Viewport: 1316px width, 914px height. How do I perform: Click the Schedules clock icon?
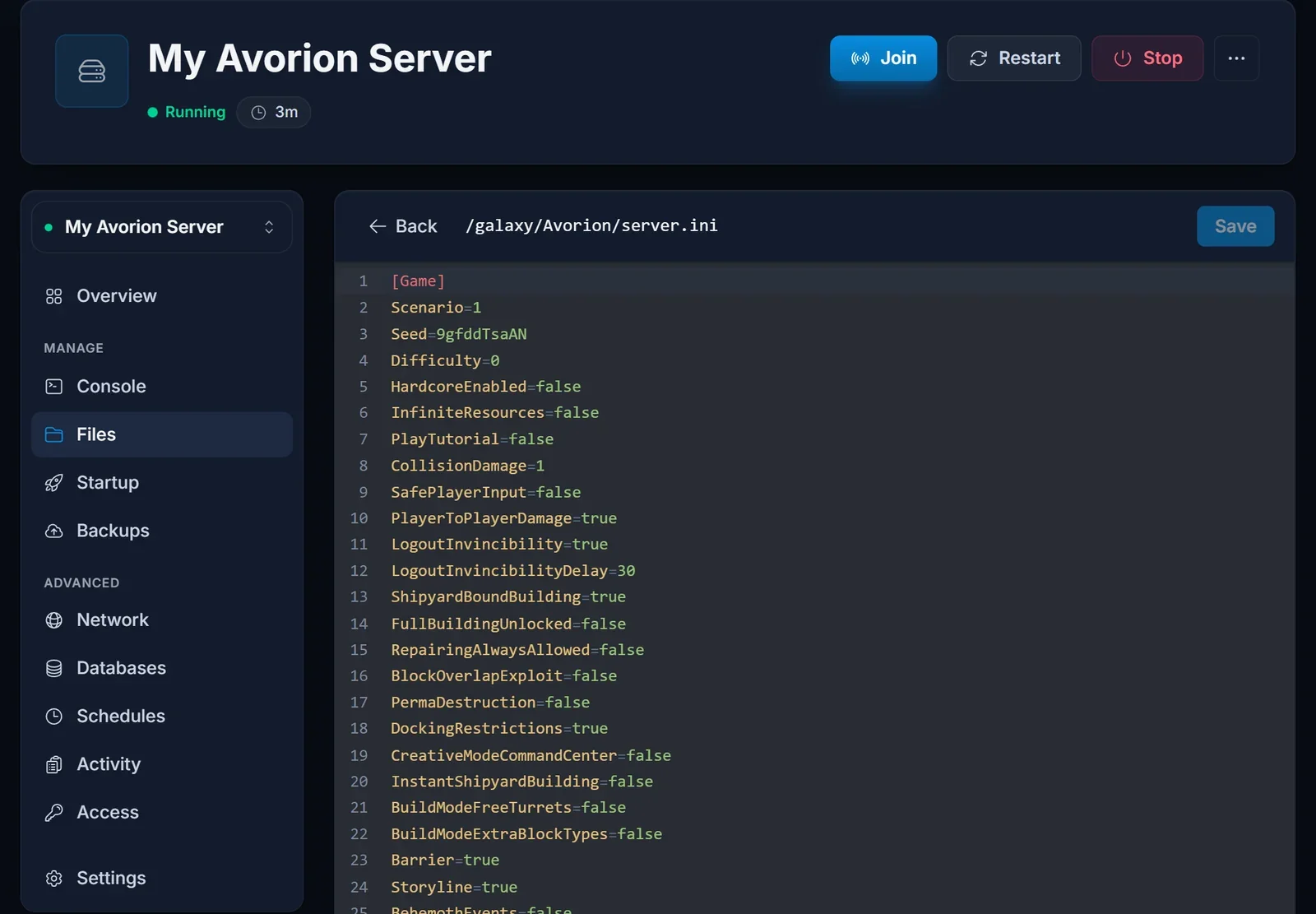[54, 717]
